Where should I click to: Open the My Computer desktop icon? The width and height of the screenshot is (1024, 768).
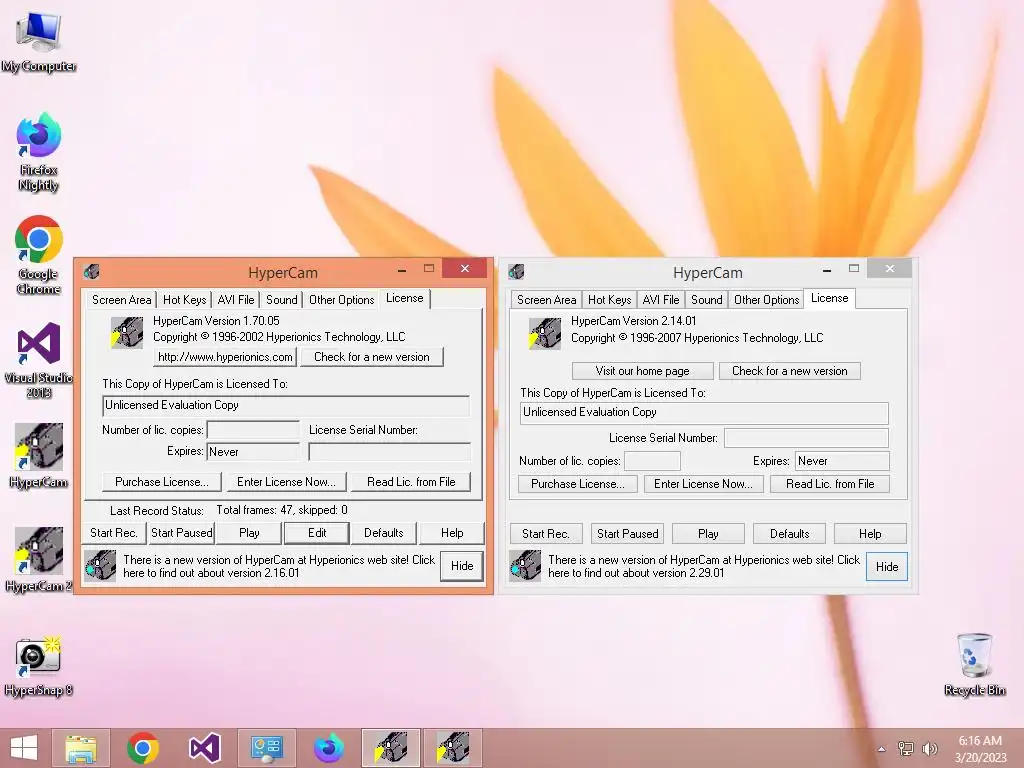(x=39, y=40)
